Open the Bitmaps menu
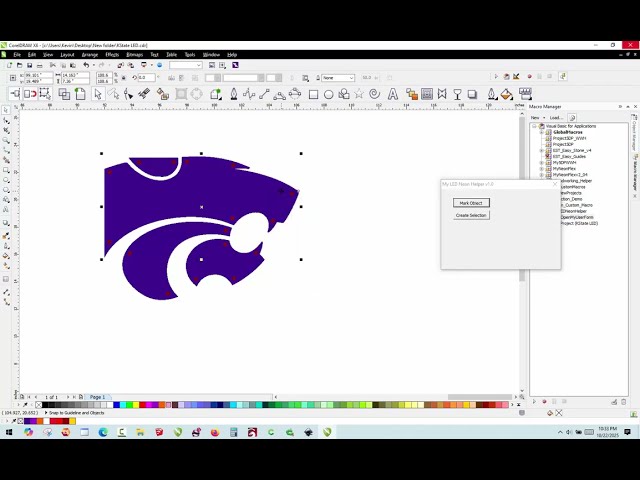The width and height of the screenshot is (640, 480). [134, 55]
